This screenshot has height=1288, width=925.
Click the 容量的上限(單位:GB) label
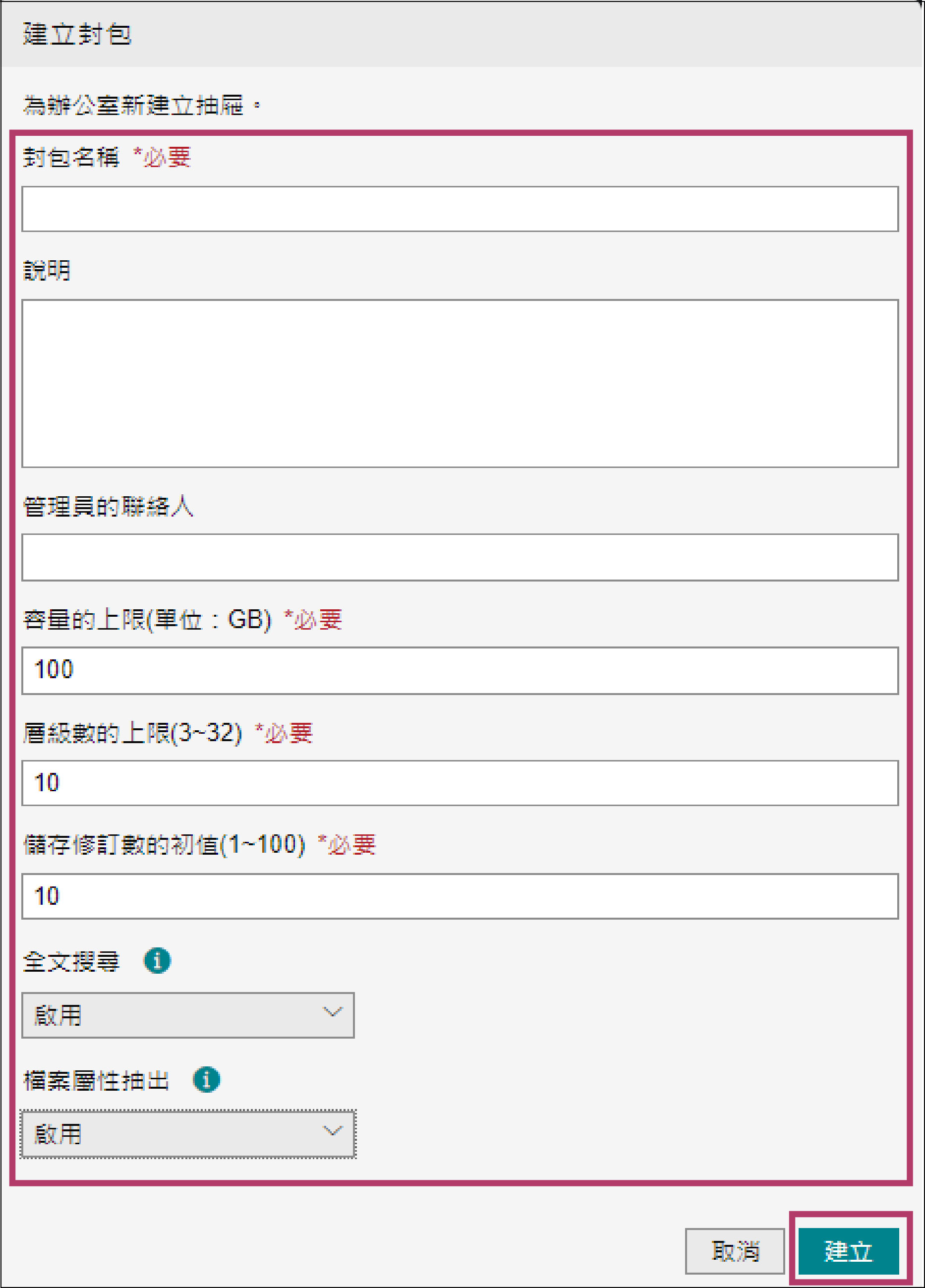pyautogui.click(x=147, y=620)
